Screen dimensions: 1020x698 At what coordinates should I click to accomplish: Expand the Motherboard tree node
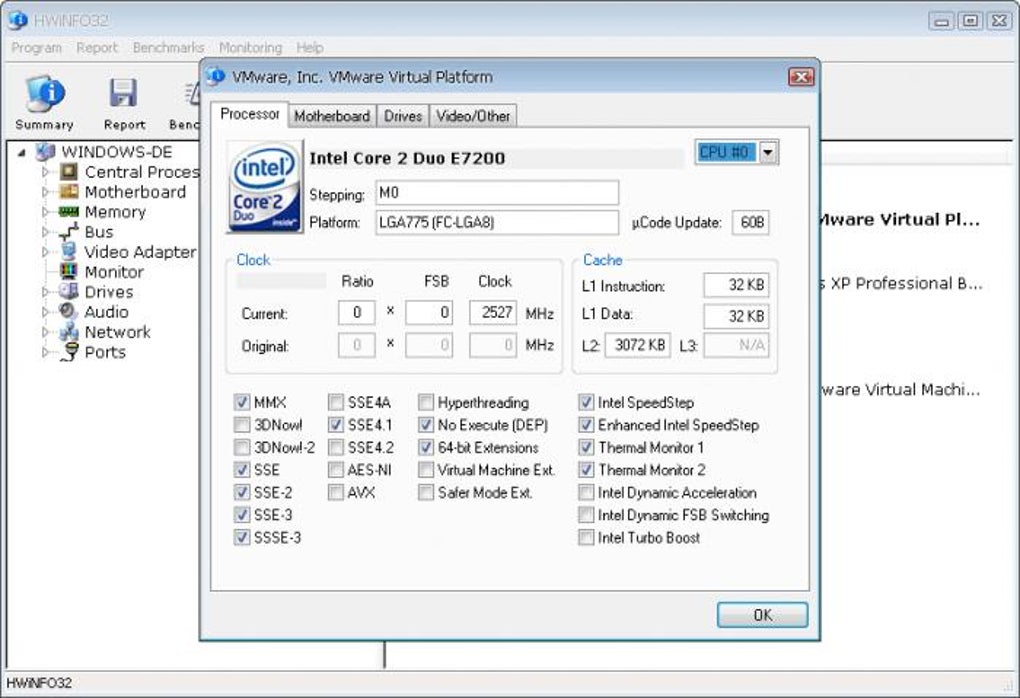coord(46,192)
